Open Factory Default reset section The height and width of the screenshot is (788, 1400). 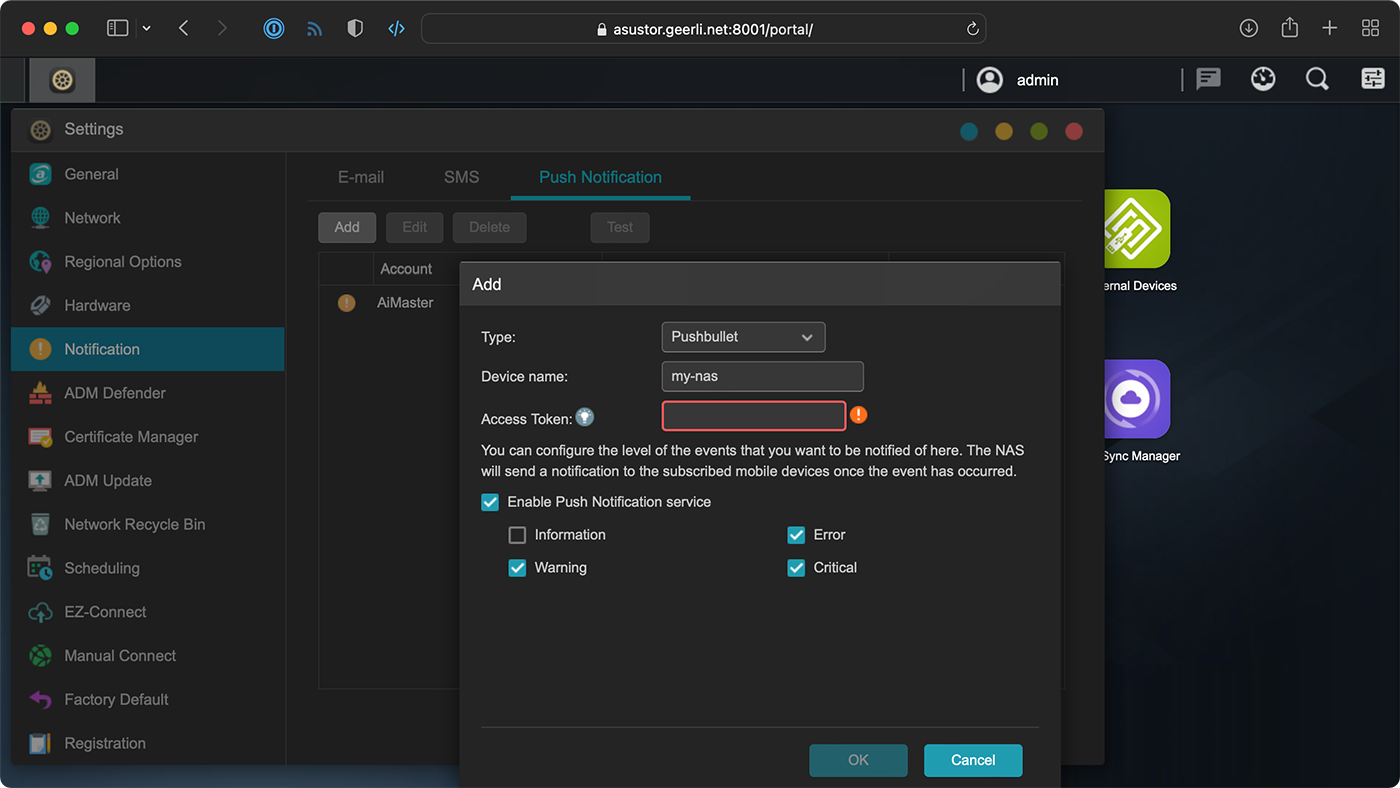(147, 699)
